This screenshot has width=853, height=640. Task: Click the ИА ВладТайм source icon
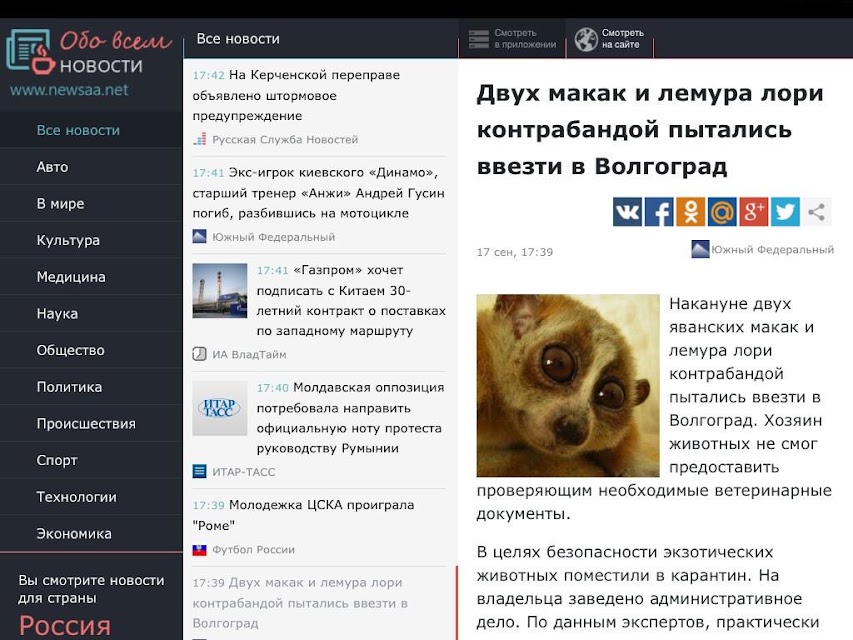click(x=200, y=354)
